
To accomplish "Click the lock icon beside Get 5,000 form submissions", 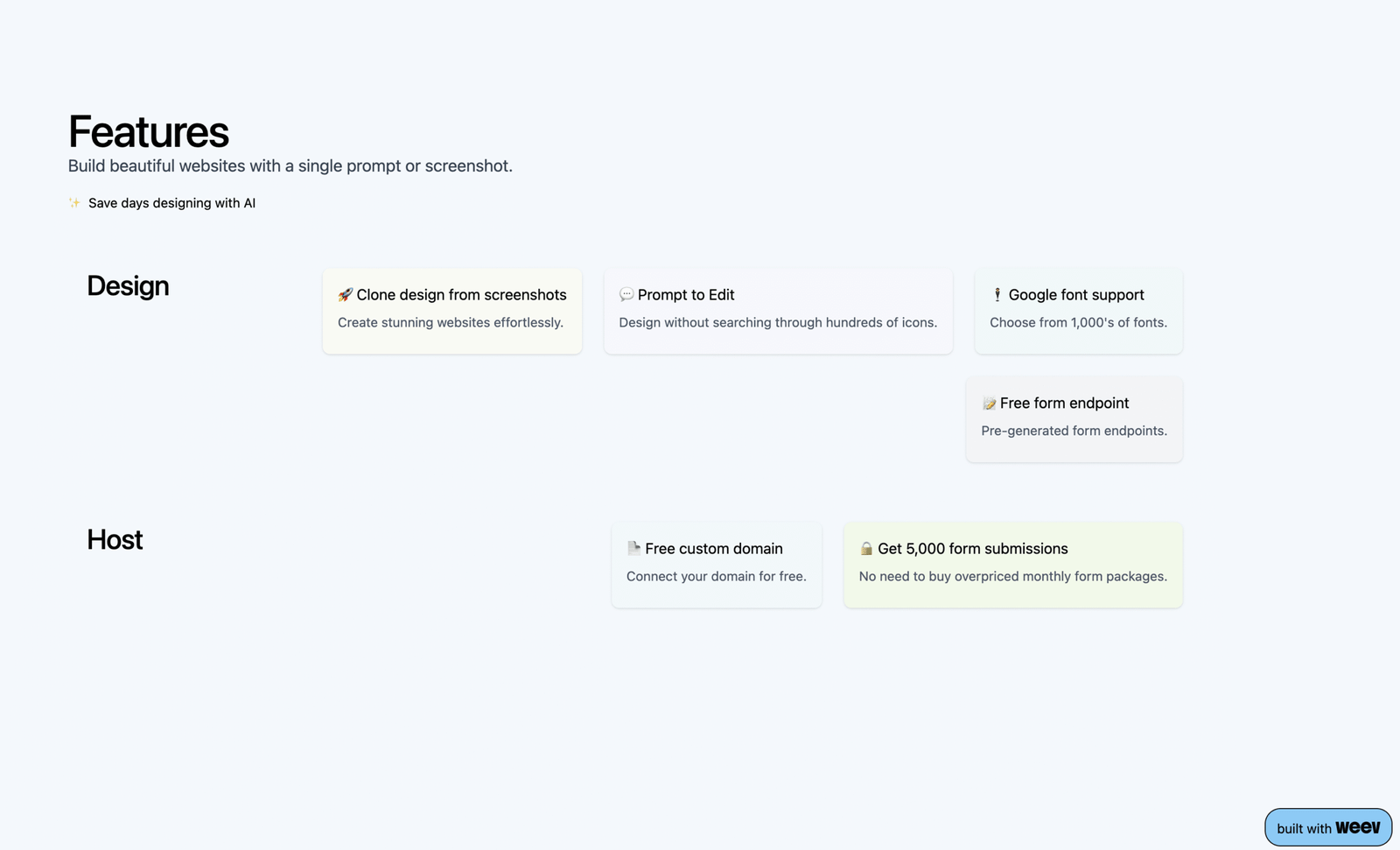I will [866, 549].
